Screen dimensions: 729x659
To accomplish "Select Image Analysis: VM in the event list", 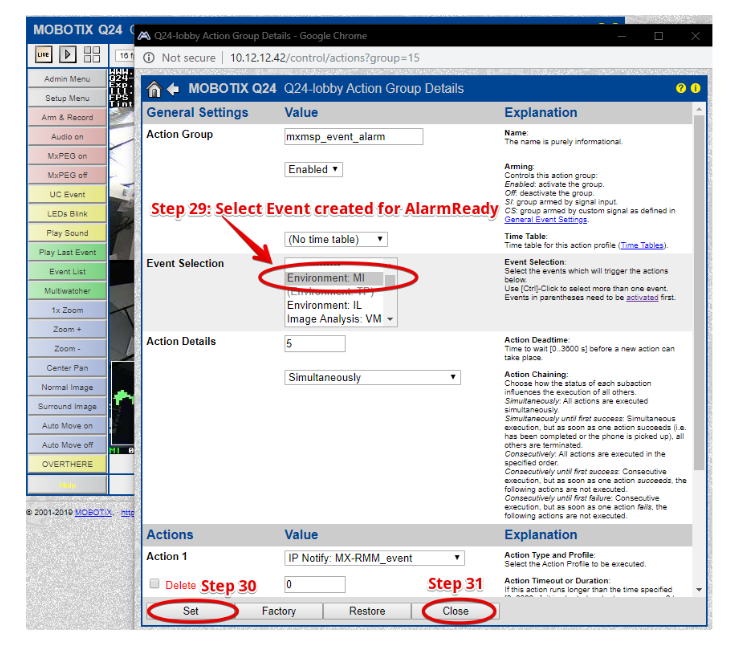I will (334, 319).
